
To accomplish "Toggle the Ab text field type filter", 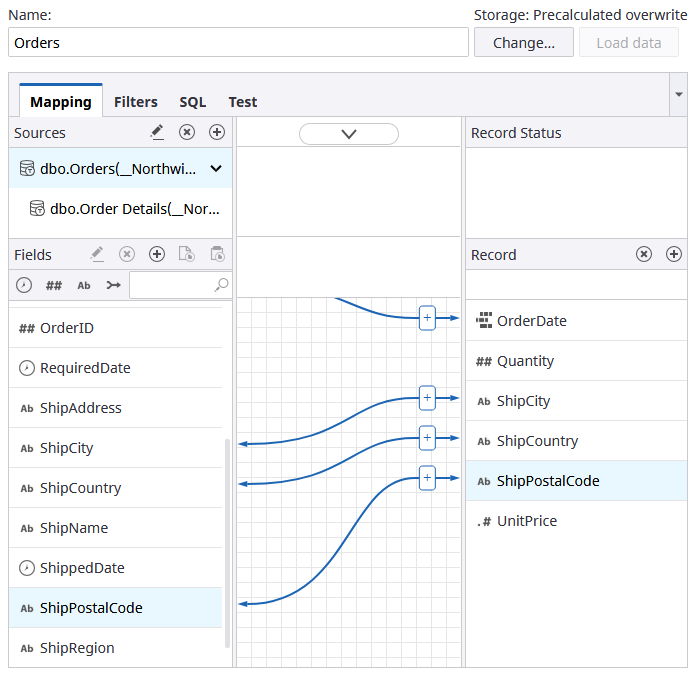I will point(84,286).
